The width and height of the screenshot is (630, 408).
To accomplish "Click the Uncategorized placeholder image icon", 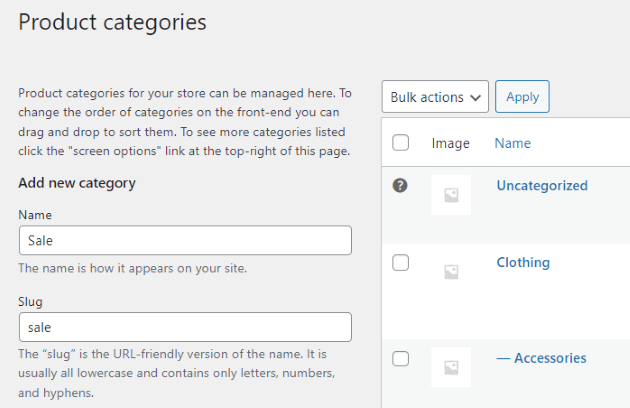I will pos(451,196).
